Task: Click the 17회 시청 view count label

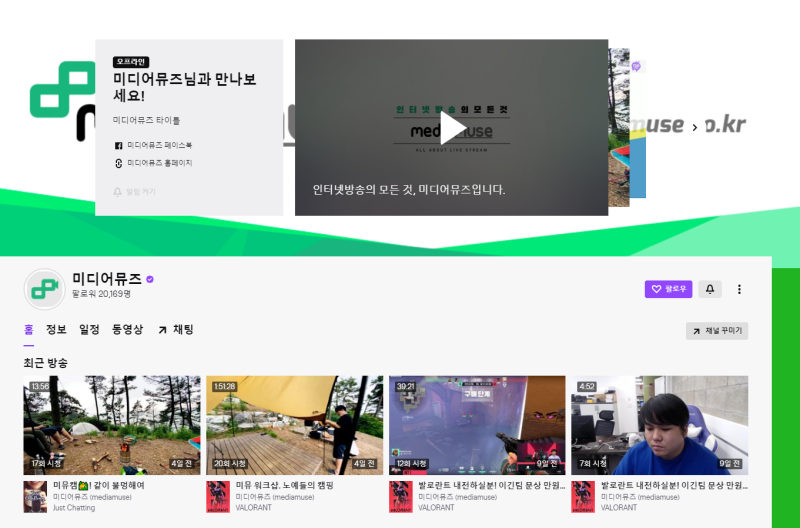Action: (x=46, y=464)
